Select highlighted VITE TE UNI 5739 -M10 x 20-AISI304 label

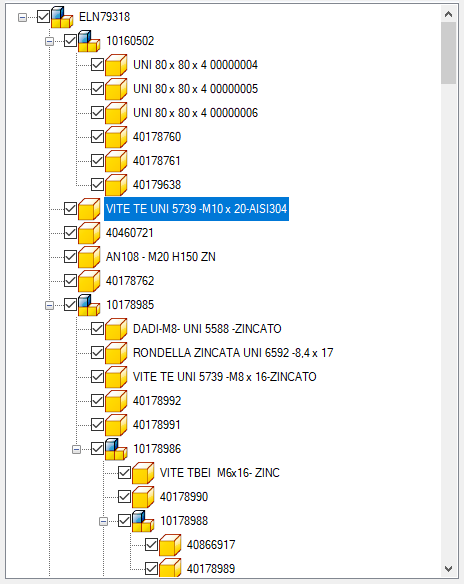(196, 209)
